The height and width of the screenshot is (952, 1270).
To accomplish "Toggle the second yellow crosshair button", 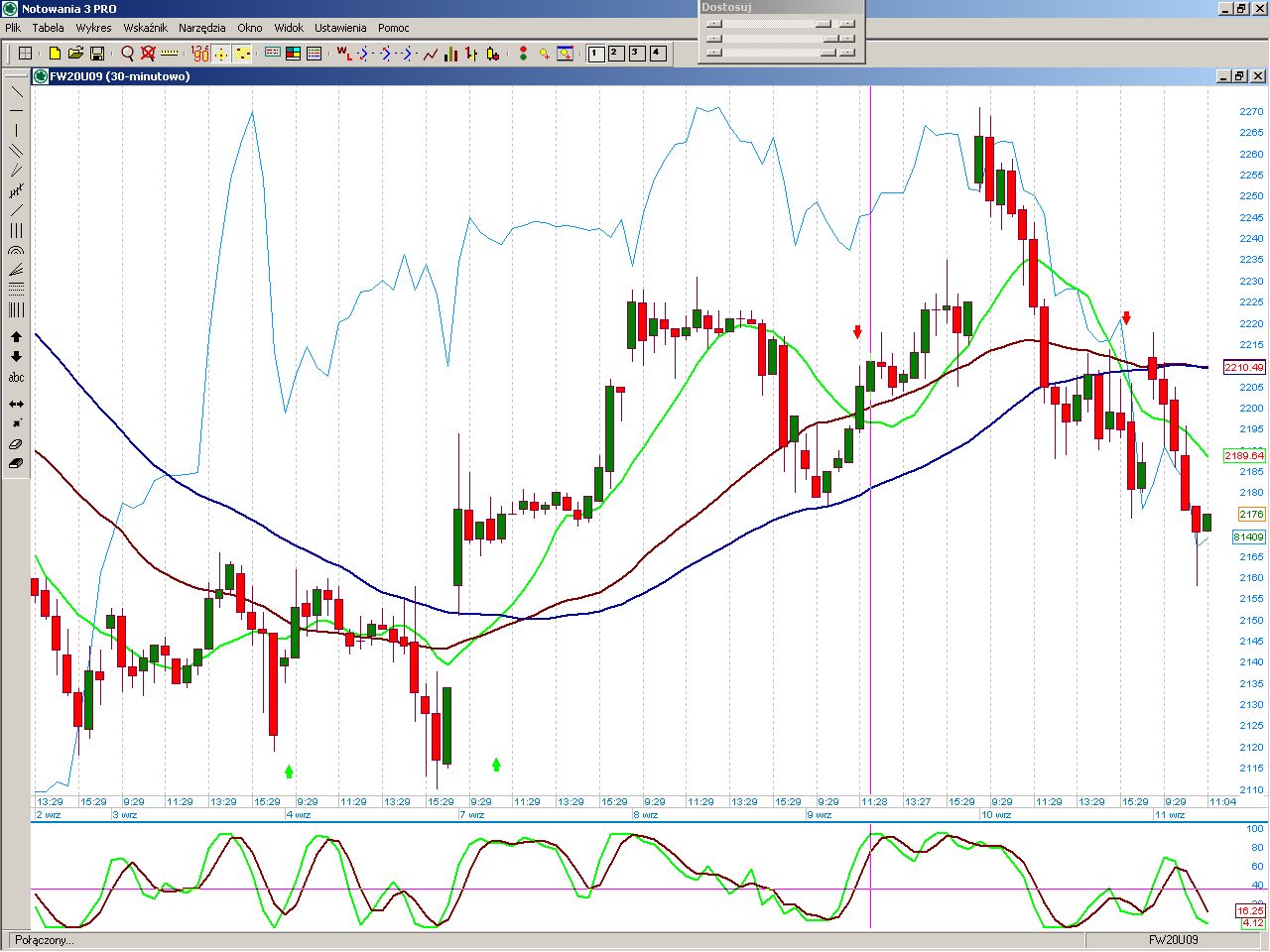I will [x=242, y=53].
